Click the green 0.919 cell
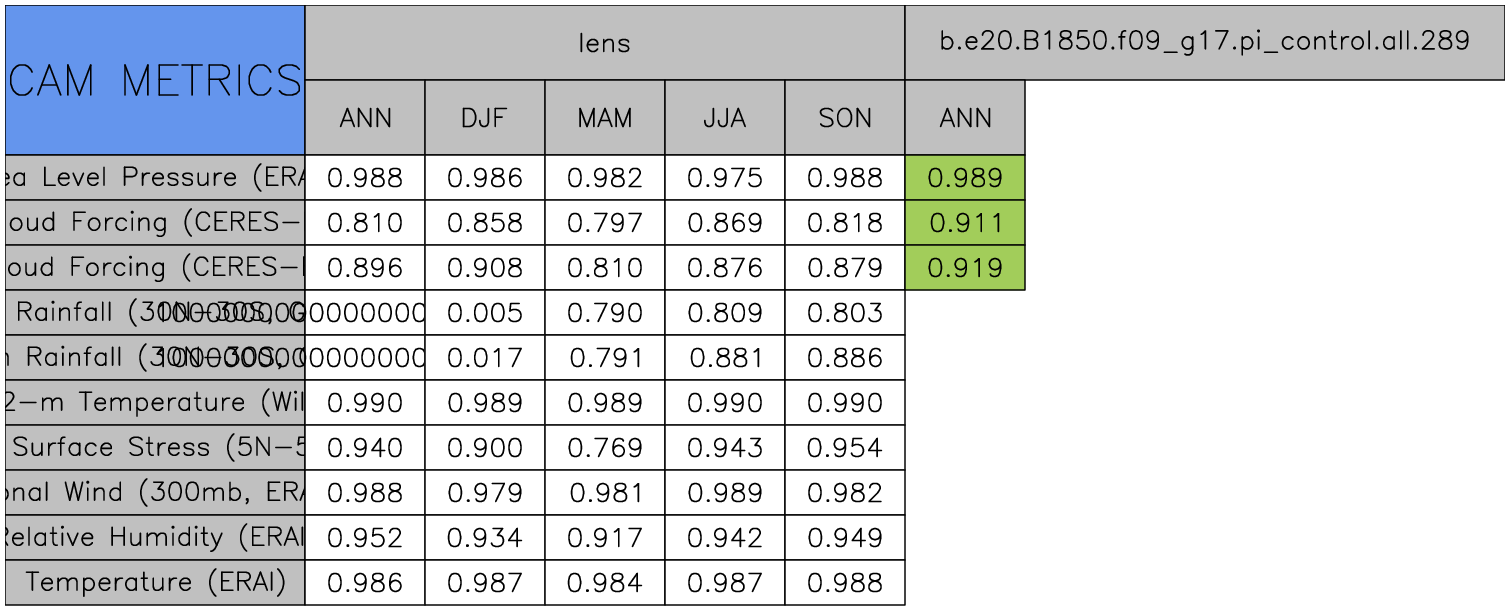 pos(964,268)
